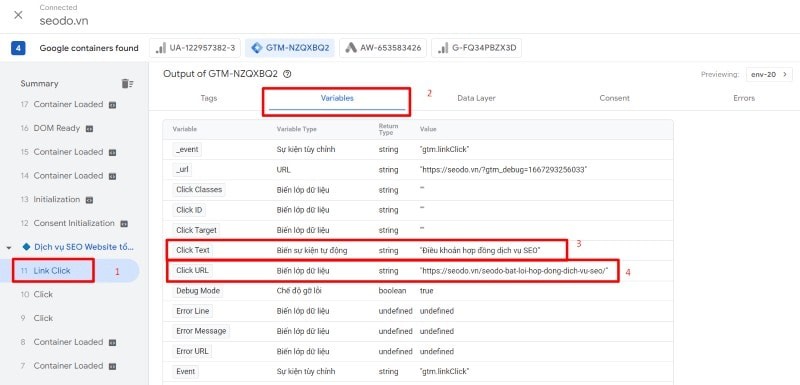
Task: Switch to the Tags tab
Action: [x=209, y=98]
